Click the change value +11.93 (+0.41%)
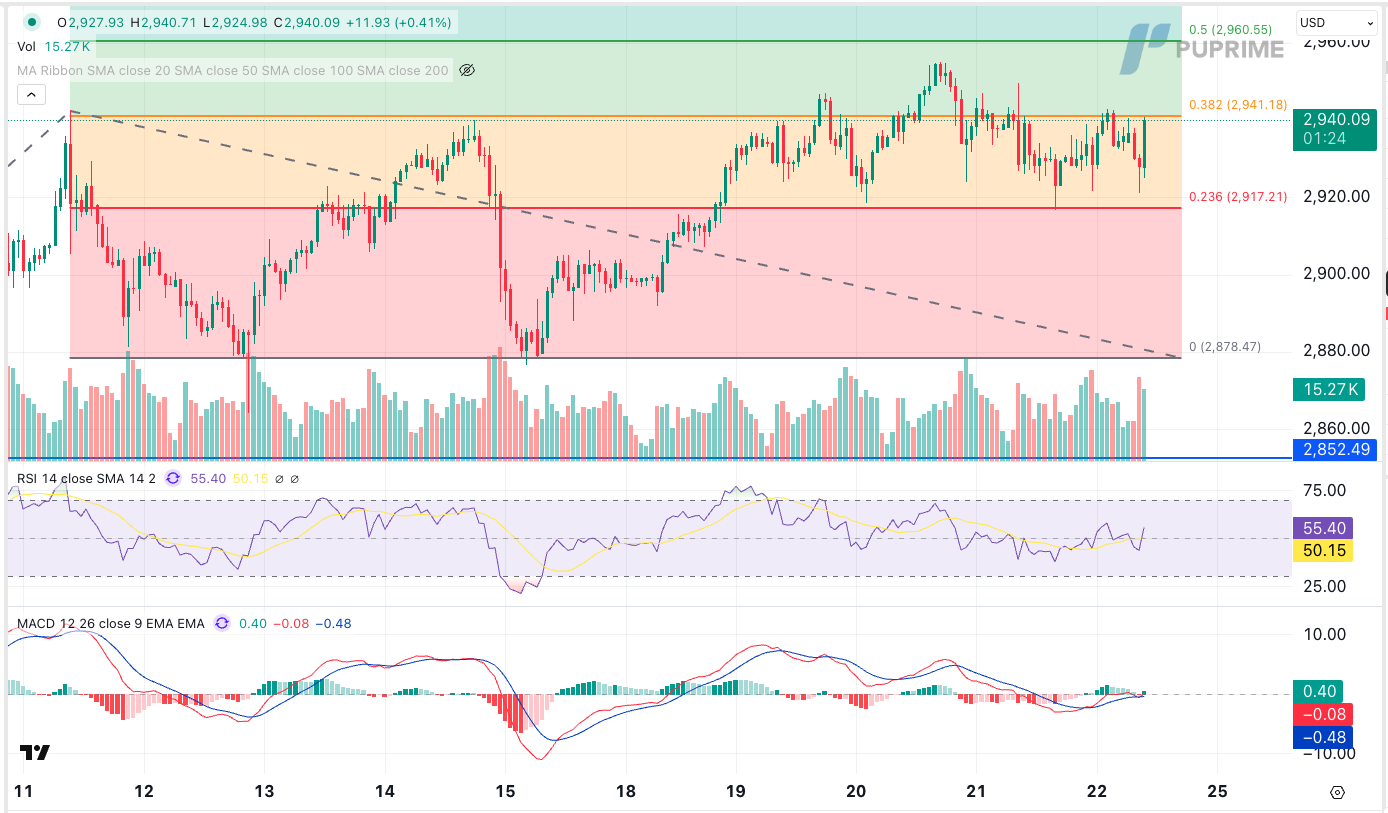The image size is (1388, 813). coord(397,22)
